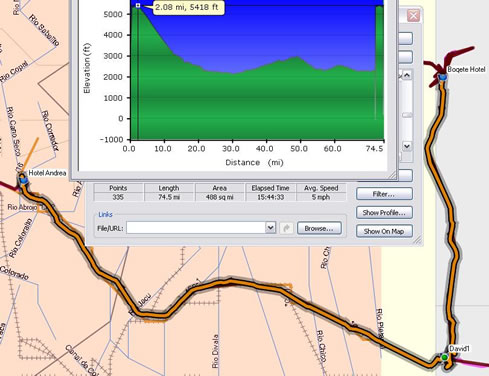The width and height of the screenshot is (489, 376).
Task: Click the scroll-down arrow of the points list
Action: (x=407, y=146)
